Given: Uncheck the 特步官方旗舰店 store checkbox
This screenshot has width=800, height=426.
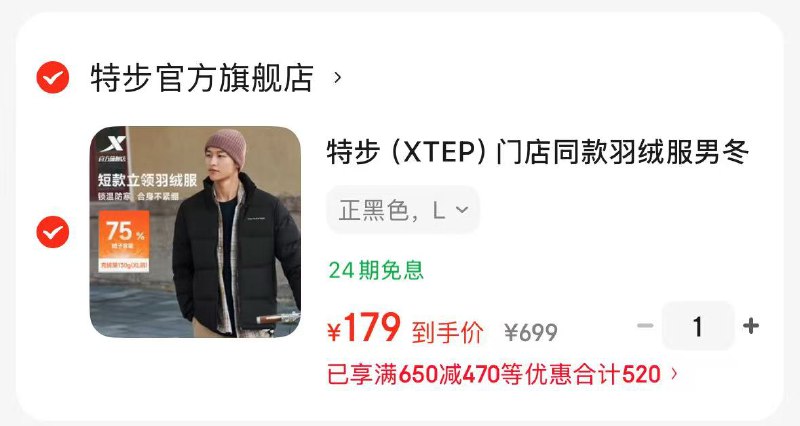Looking at the screenshot, I should (53, 78).
